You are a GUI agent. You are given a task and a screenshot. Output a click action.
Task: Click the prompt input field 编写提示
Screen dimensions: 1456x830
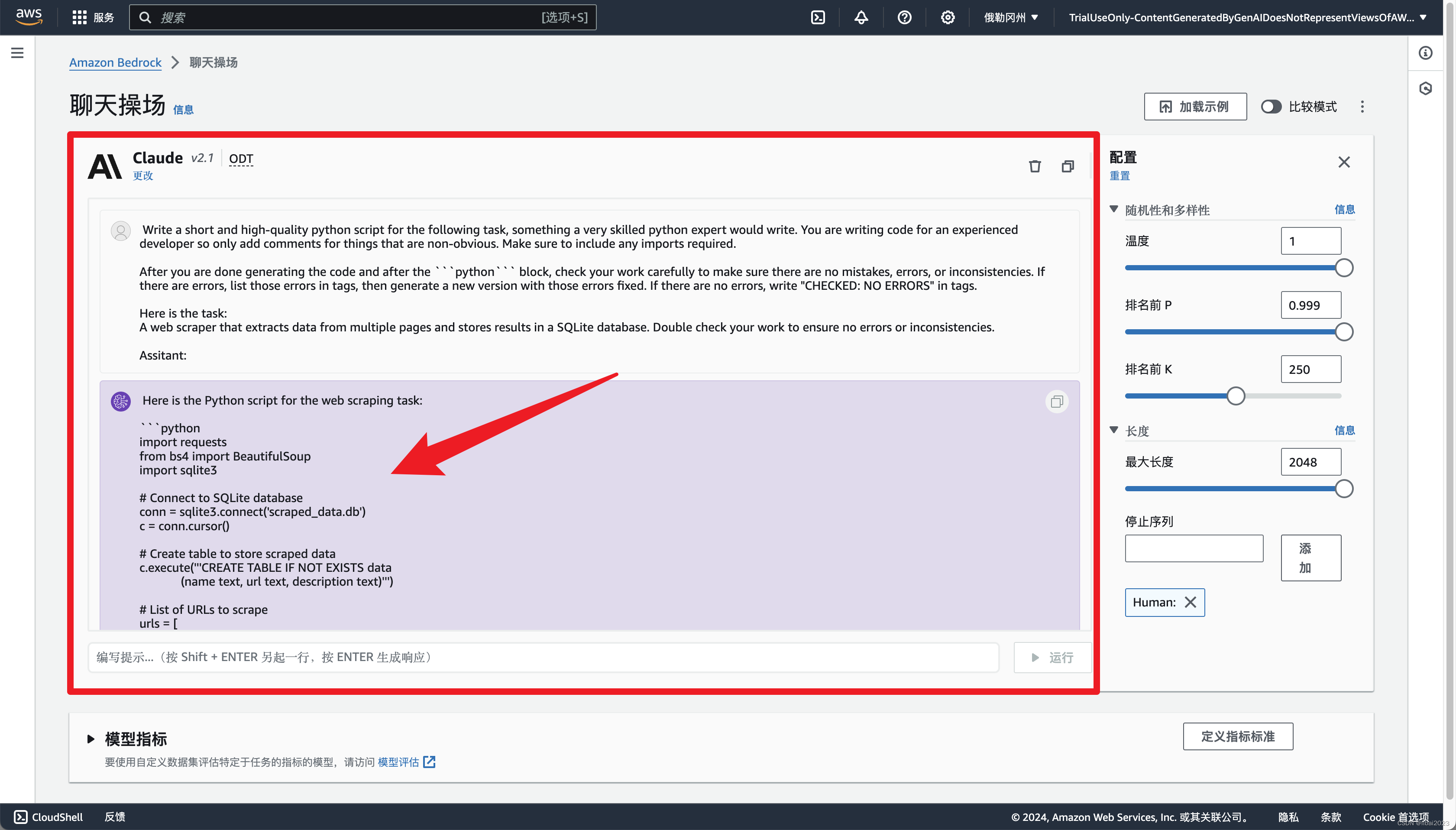click(543, 657)
